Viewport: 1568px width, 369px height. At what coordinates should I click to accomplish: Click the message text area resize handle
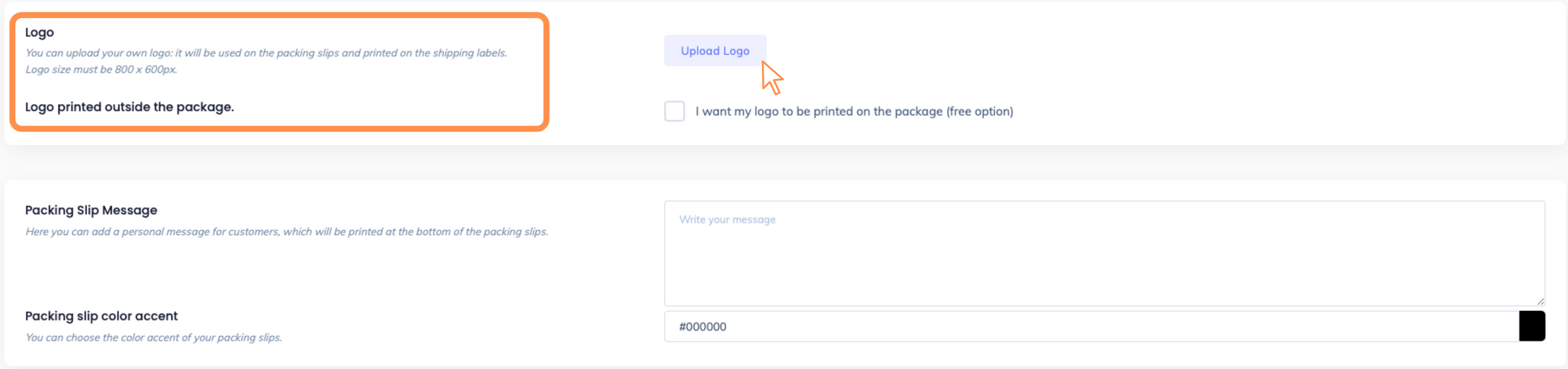point(1540,301)
